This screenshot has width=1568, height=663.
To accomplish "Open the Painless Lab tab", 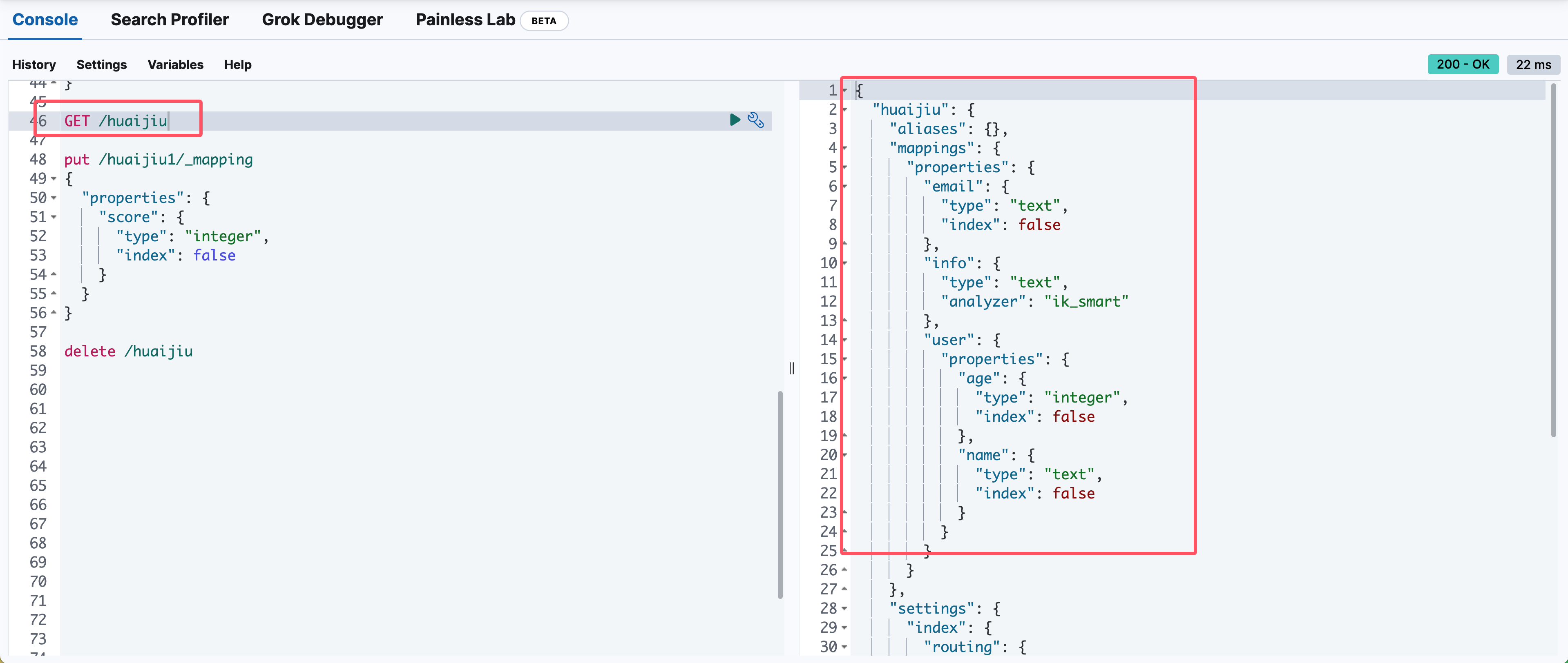I will coord(465,20).
